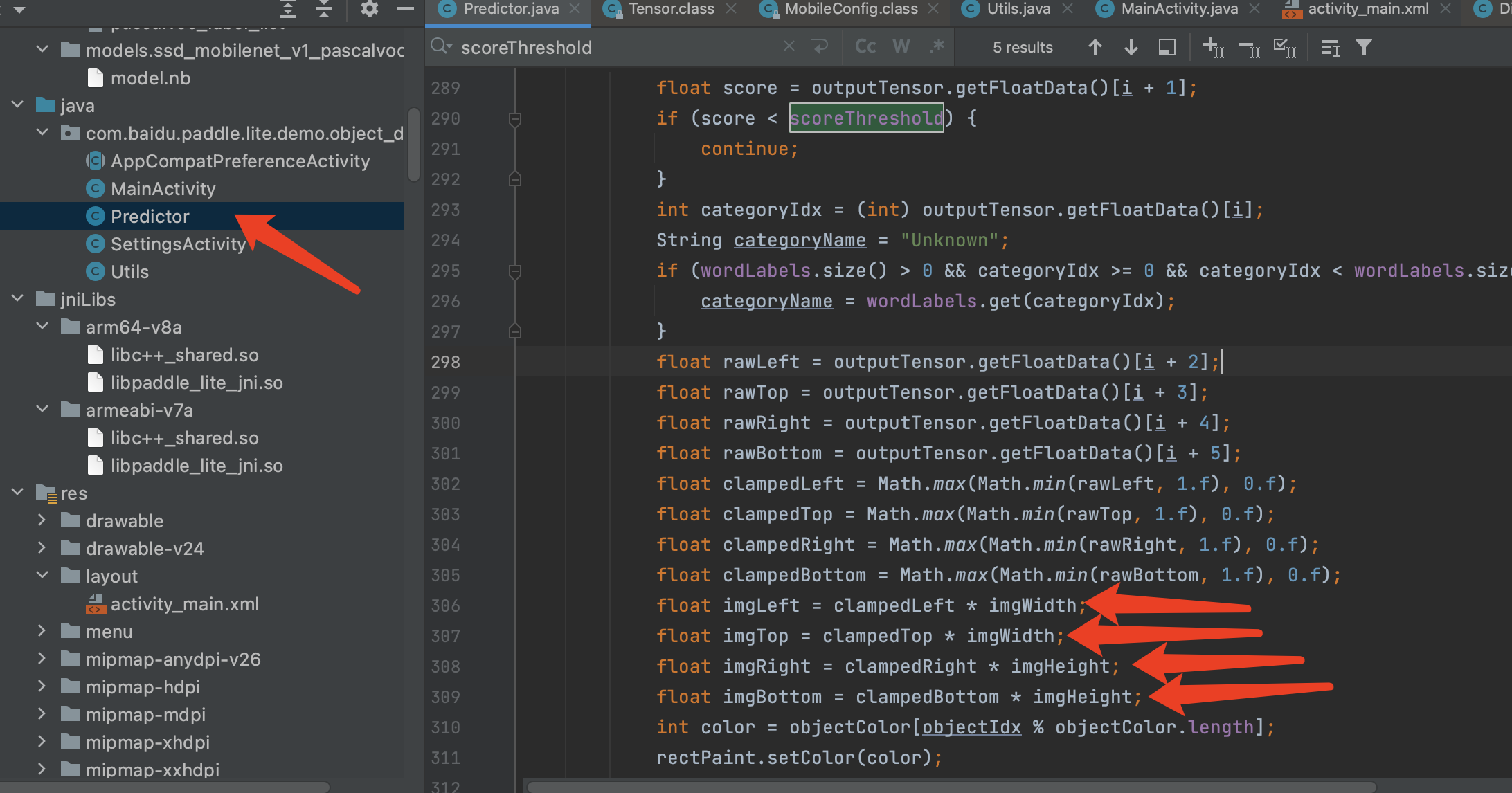Select all occurrences icon in find bar
Viewport: 1512px width, 793px height.
pos(1285,47)
